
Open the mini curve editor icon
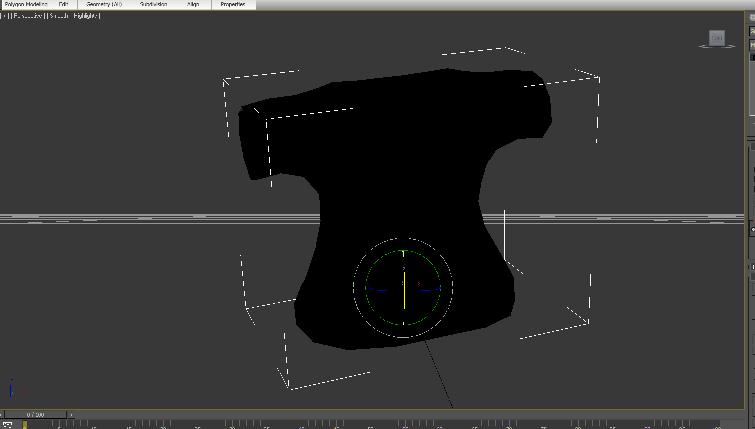tap(6, 425)
